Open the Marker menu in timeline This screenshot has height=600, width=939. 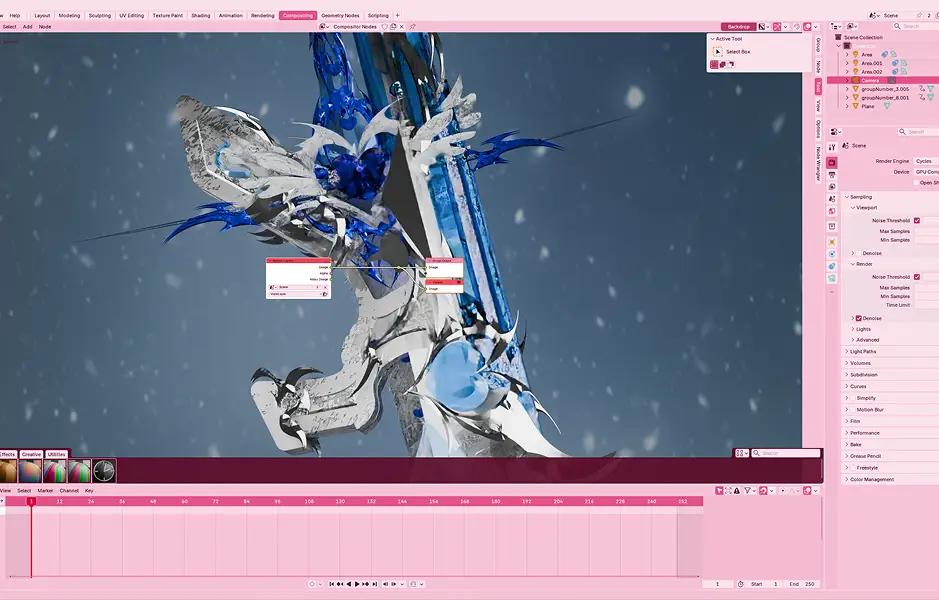46,490
